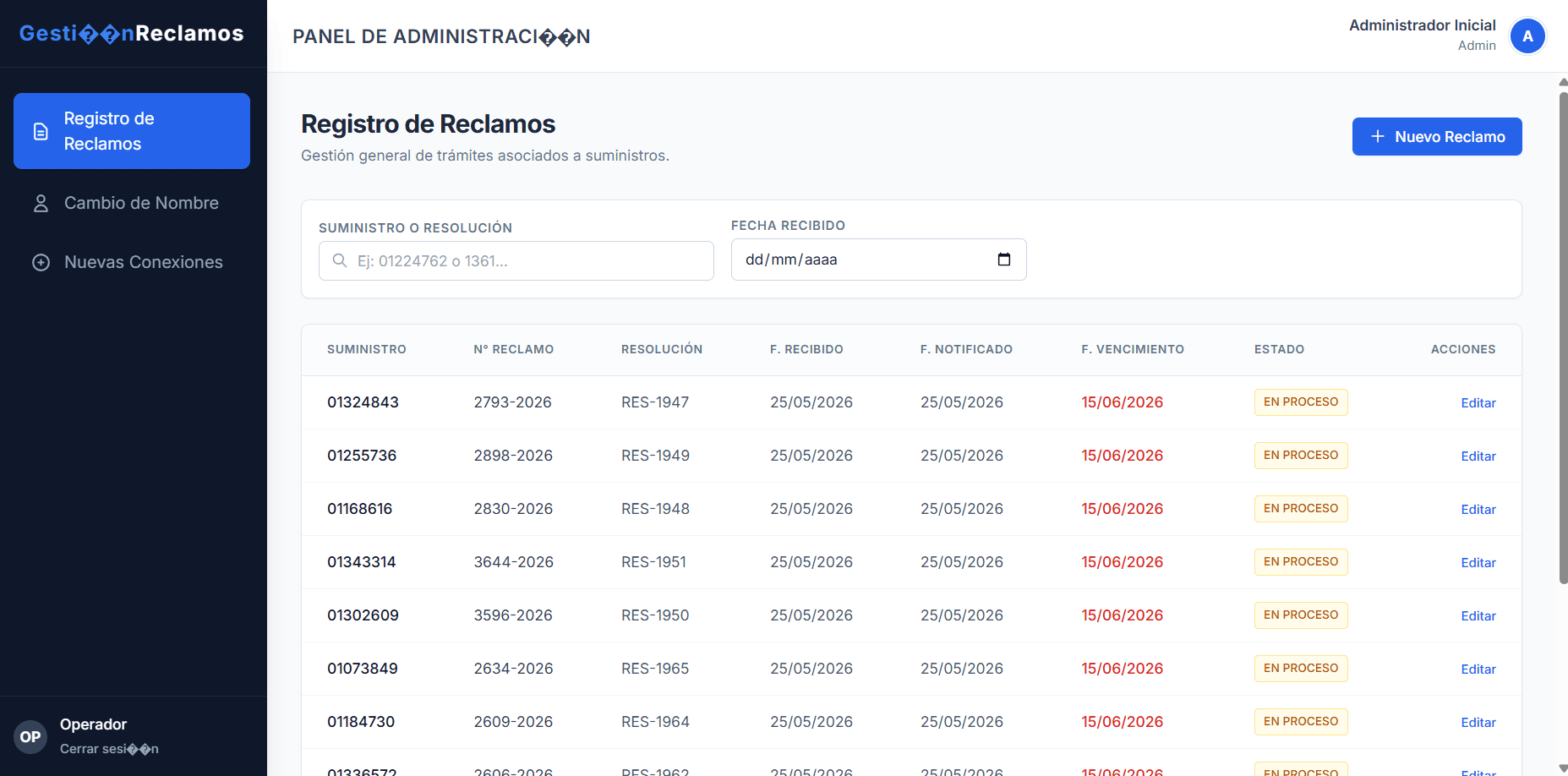Click the EN PROCESO badge for 01184730

click(x=1301, y=722)
